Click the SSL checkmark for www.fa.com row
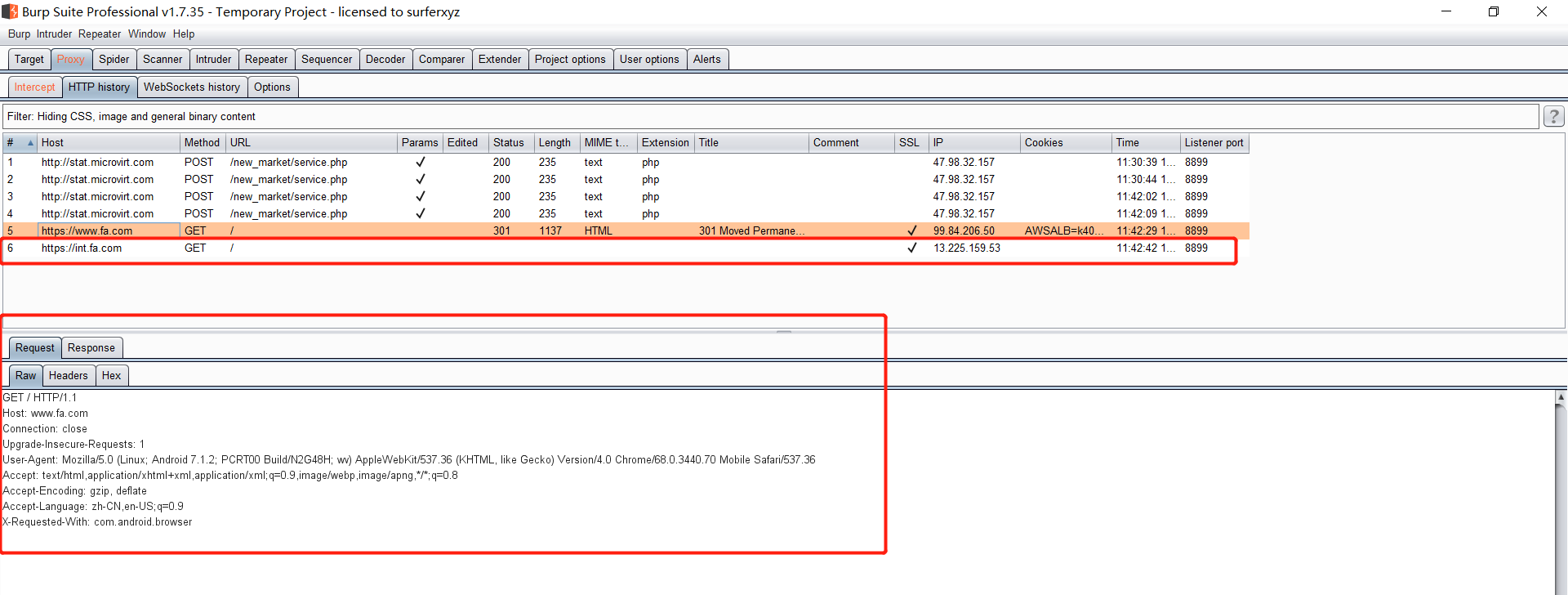The image size is (1568, 595). (x=912, y=230)
